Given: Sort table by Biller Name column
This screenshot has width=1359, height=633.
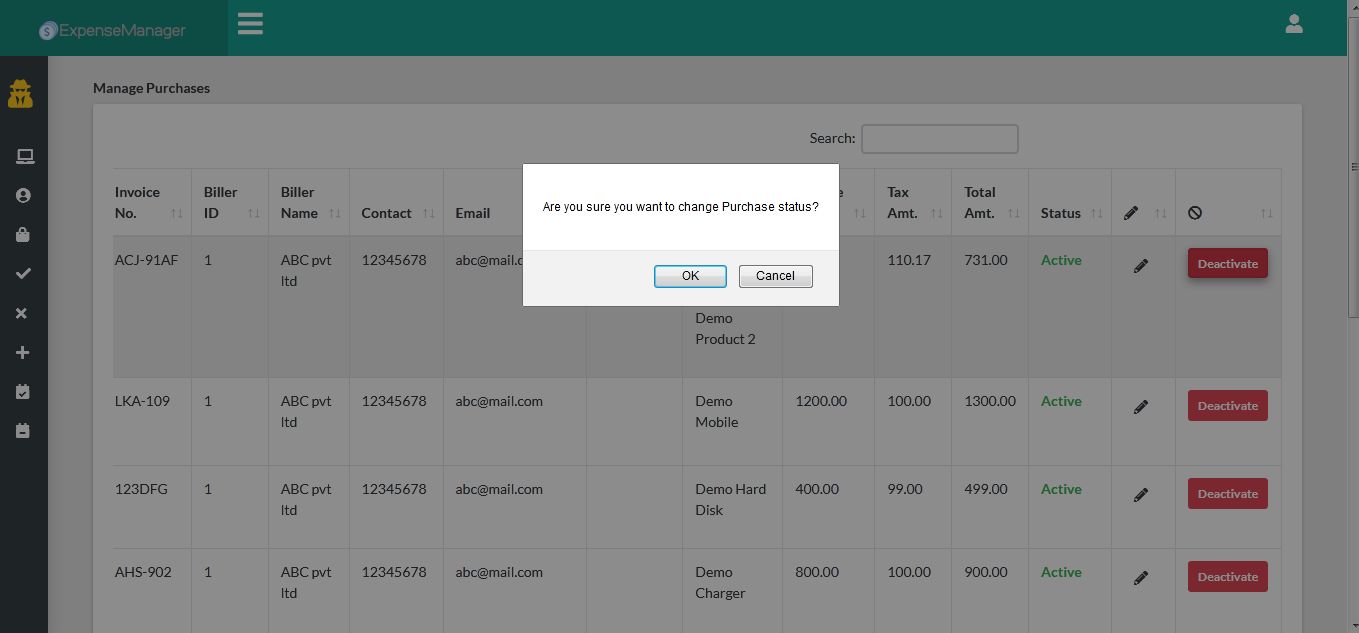Looking at the screenshot, I should (x=309, y=202).
